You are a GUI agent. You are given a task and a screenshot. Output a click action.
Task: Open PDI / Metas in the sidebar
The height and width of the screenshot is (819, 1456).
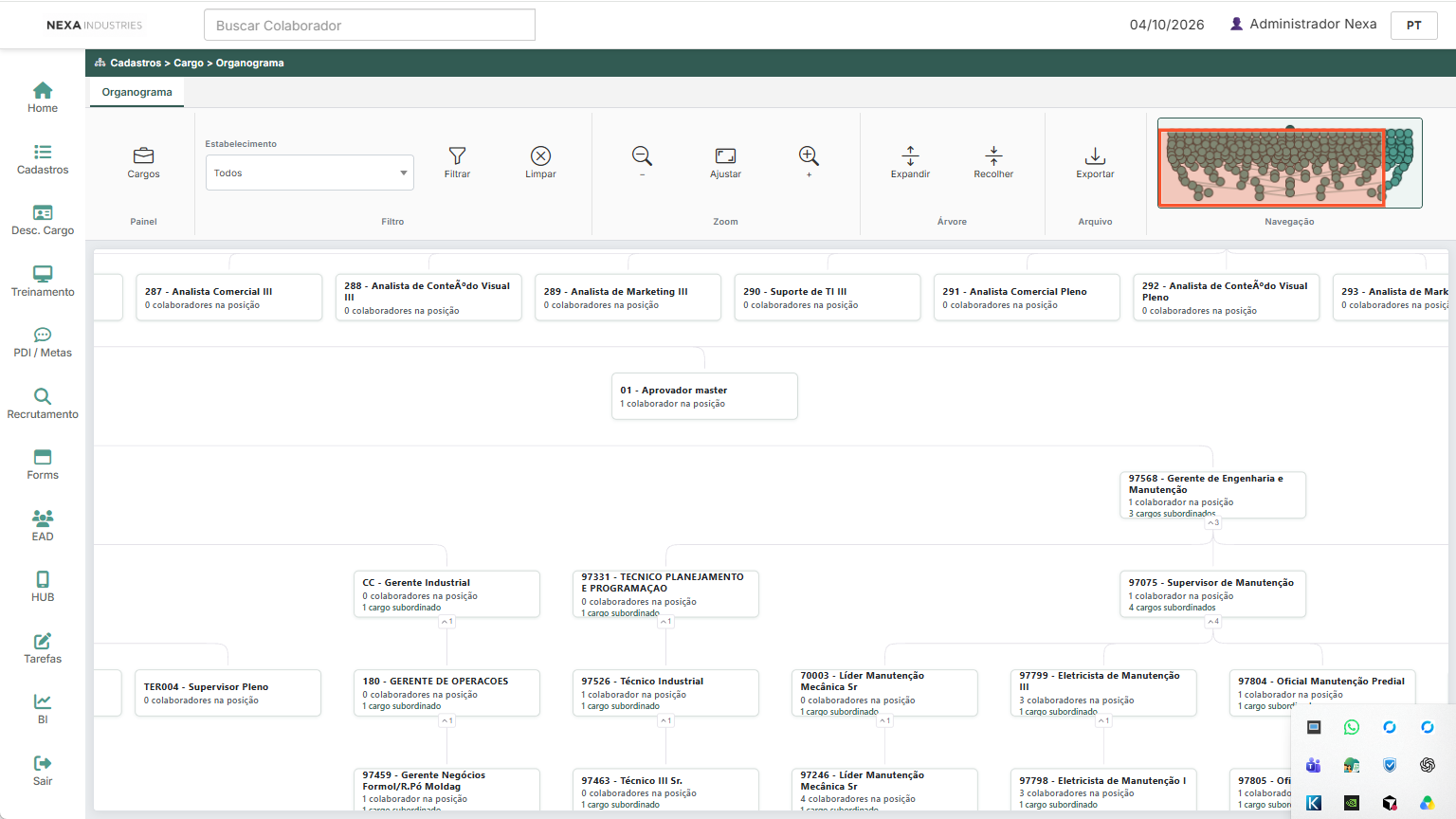(43, 342)
